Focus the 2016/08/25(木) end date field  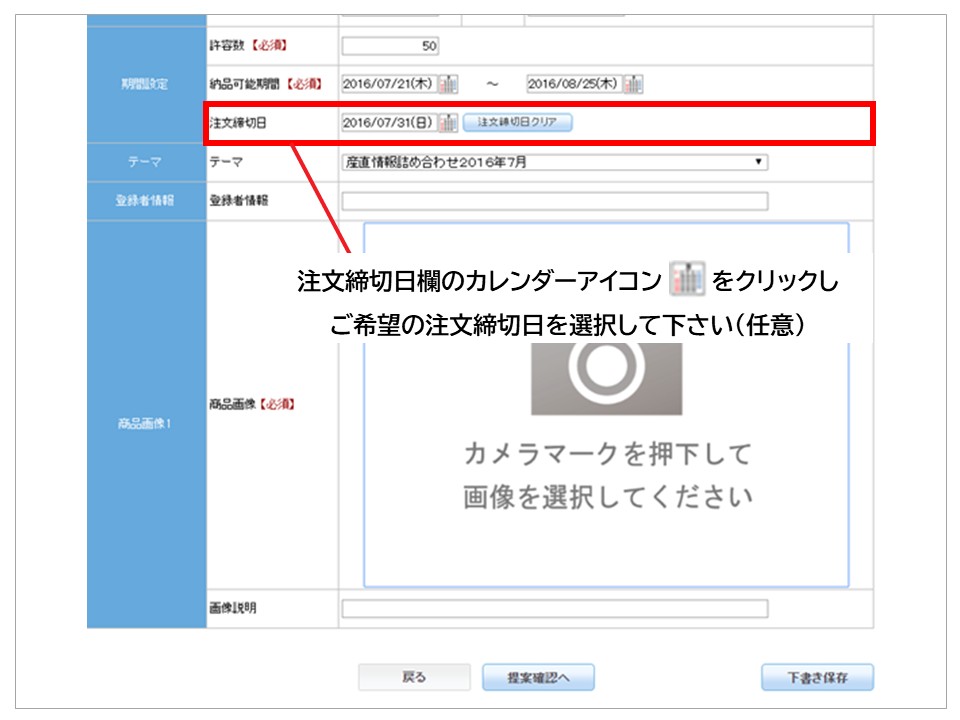pyautogui.click(x=573, y=85)
